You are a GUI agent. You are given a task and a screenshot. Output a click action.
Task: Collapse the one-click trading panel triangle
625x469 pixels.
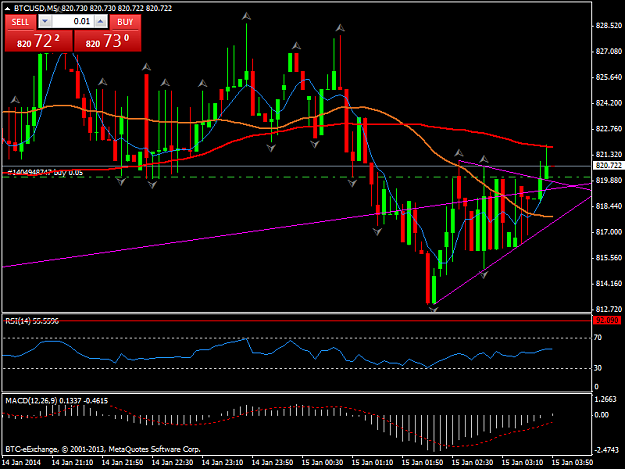(8, 8)
